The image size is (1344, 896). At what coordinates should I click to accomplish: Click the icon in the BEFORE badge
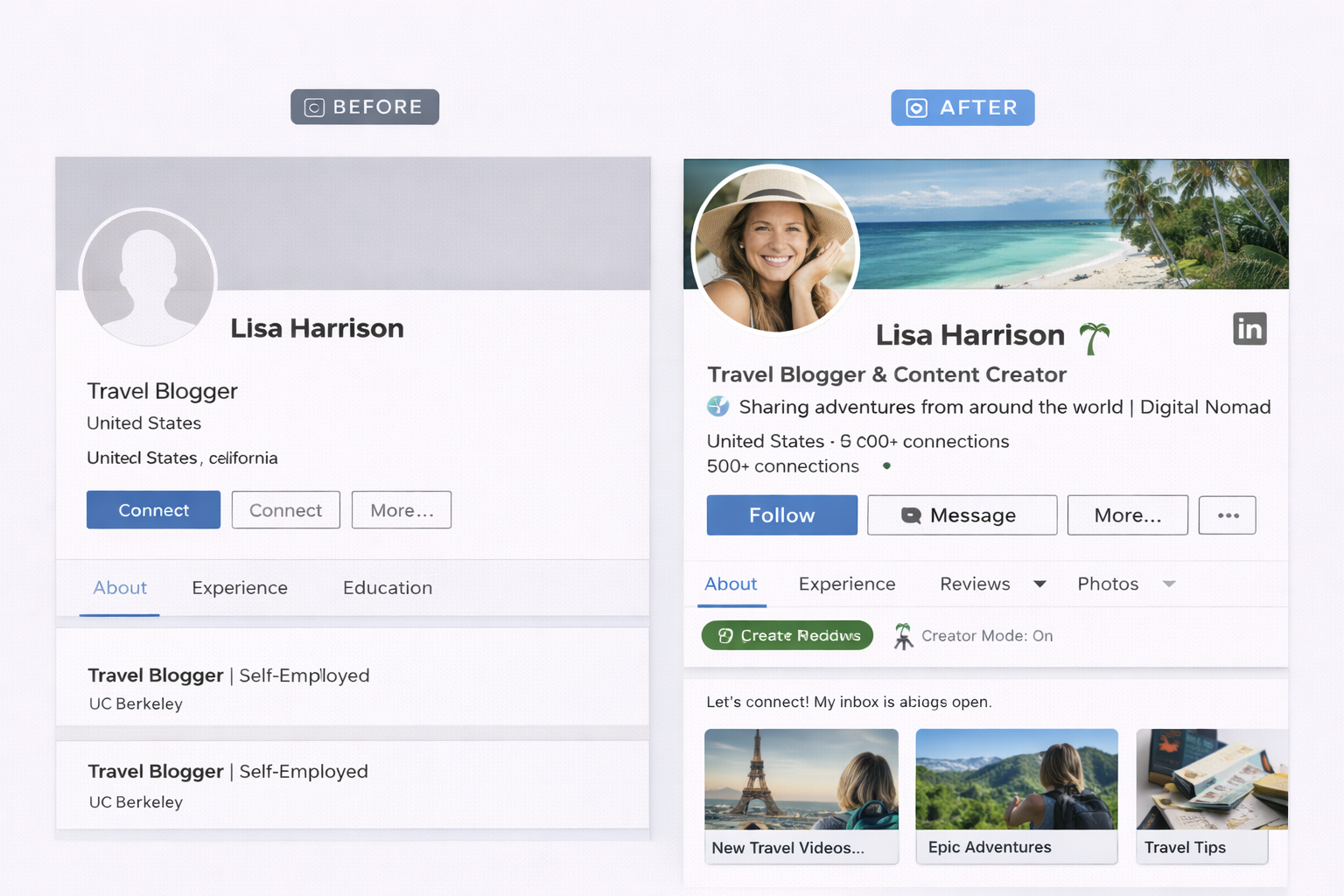click(x=314, y=108)
